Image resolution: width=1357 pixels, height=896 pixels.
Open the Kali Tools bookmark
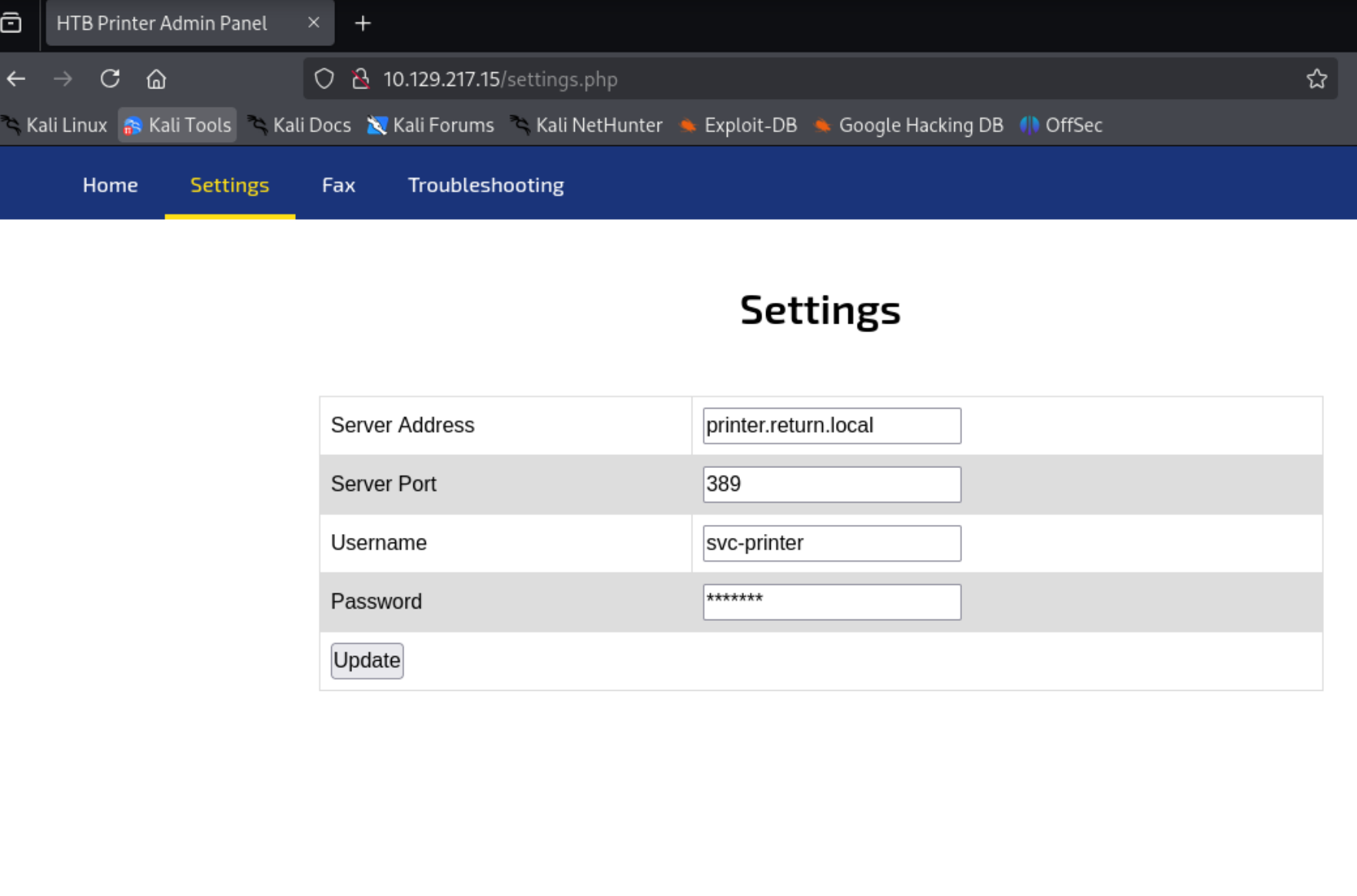(x=178, y=125)
